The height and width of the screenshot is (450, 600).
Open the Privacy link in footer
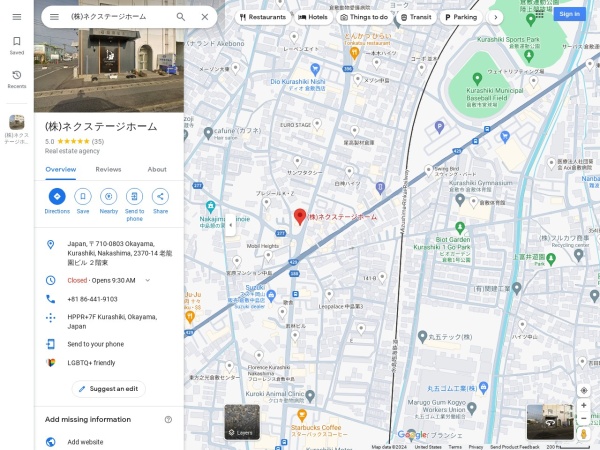coord(476,447)
